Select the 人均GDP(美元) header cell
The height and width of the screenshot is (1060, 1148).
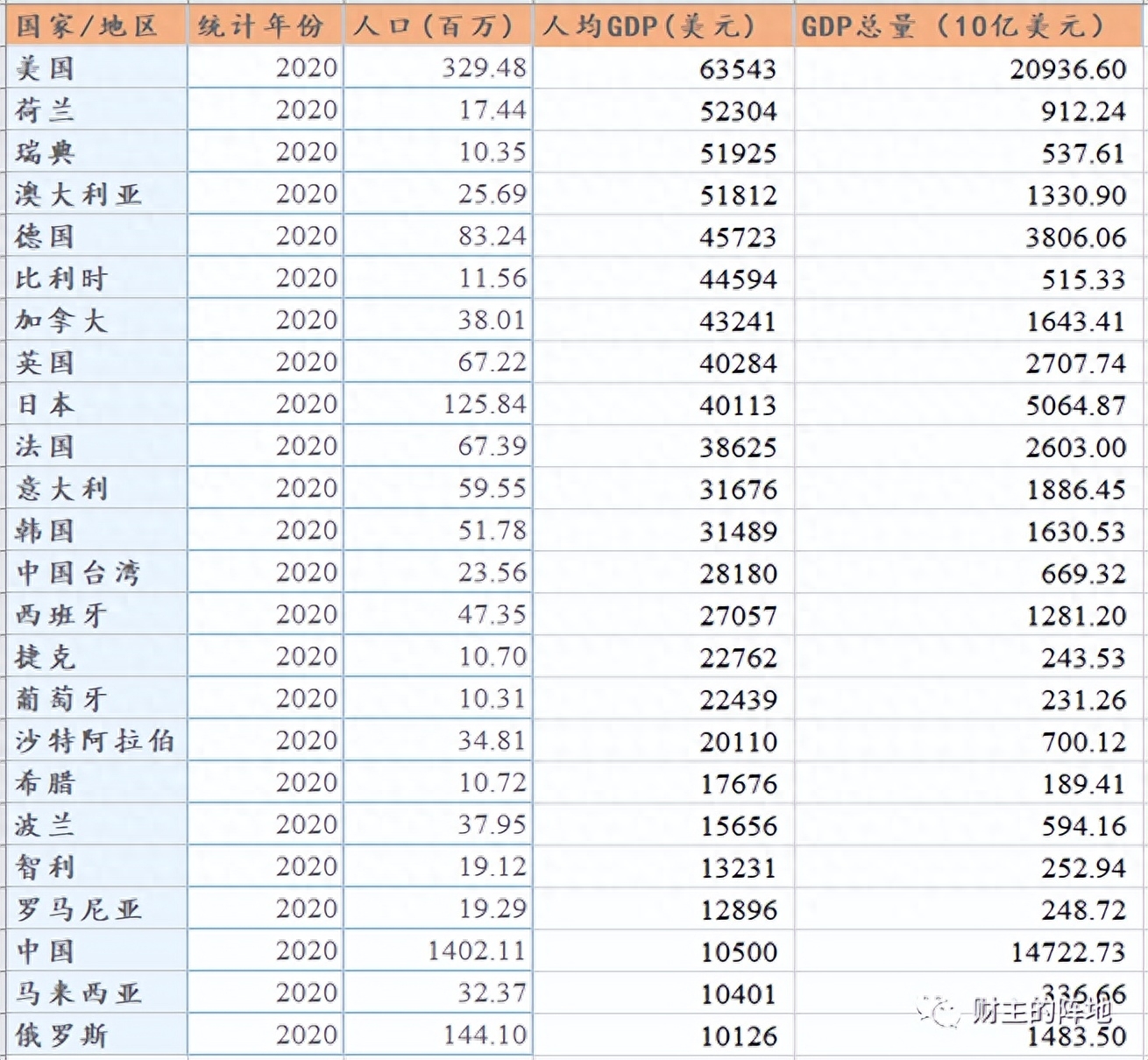coord(648,26)
